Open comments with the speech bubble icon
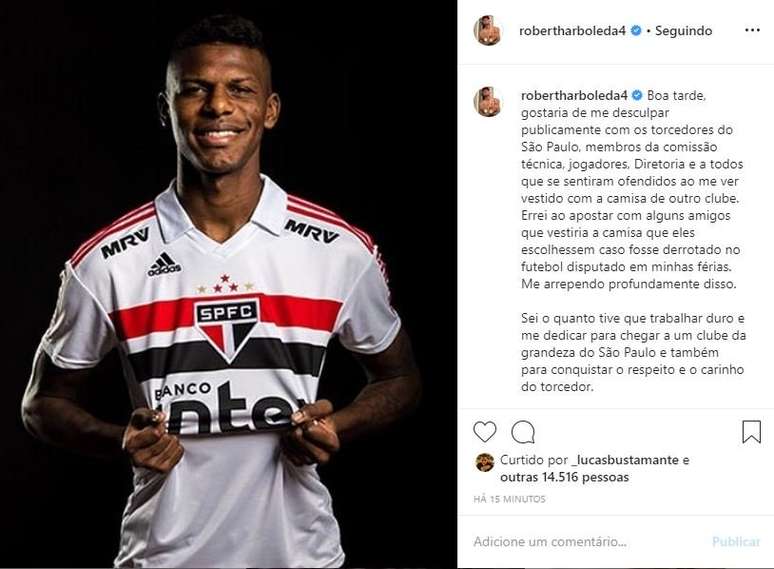 [523, 432]
